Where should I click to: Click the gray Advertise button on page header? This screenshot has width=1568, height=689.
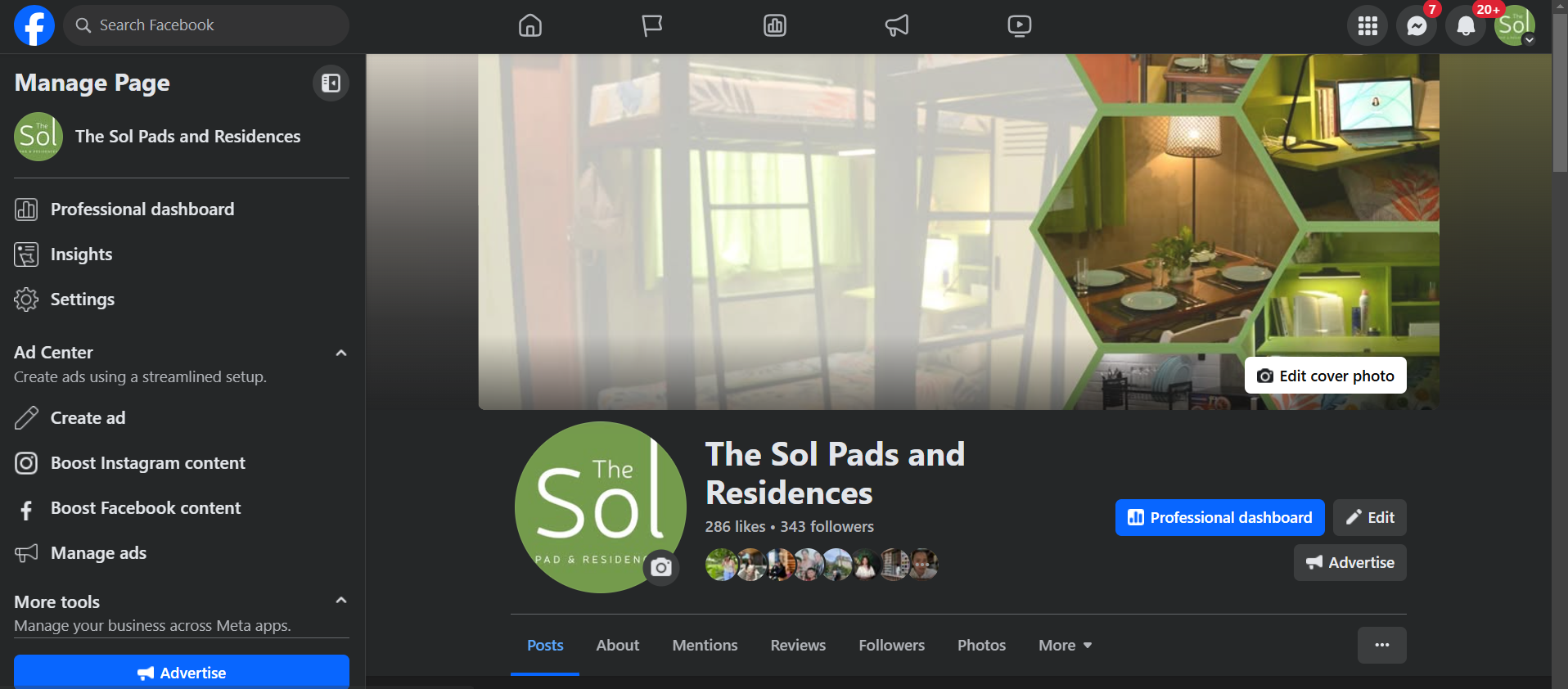click(1349, 562)
